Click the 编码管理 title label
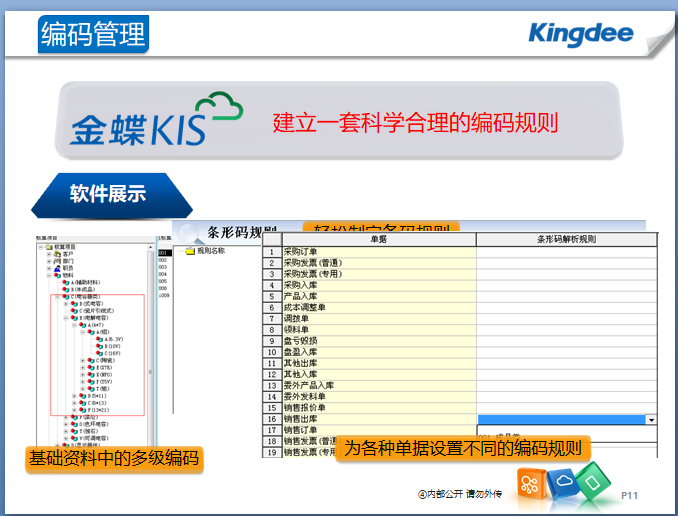Image resolution: width=678 pixels, height=516 pixels. [x=93, y=33]
